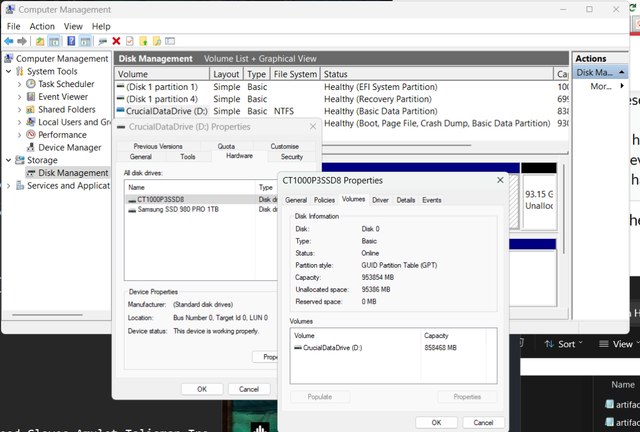This screenshot has width=640, height=432.
Task: Click the Event Viewer icon in tree
Action: [31, 97]
